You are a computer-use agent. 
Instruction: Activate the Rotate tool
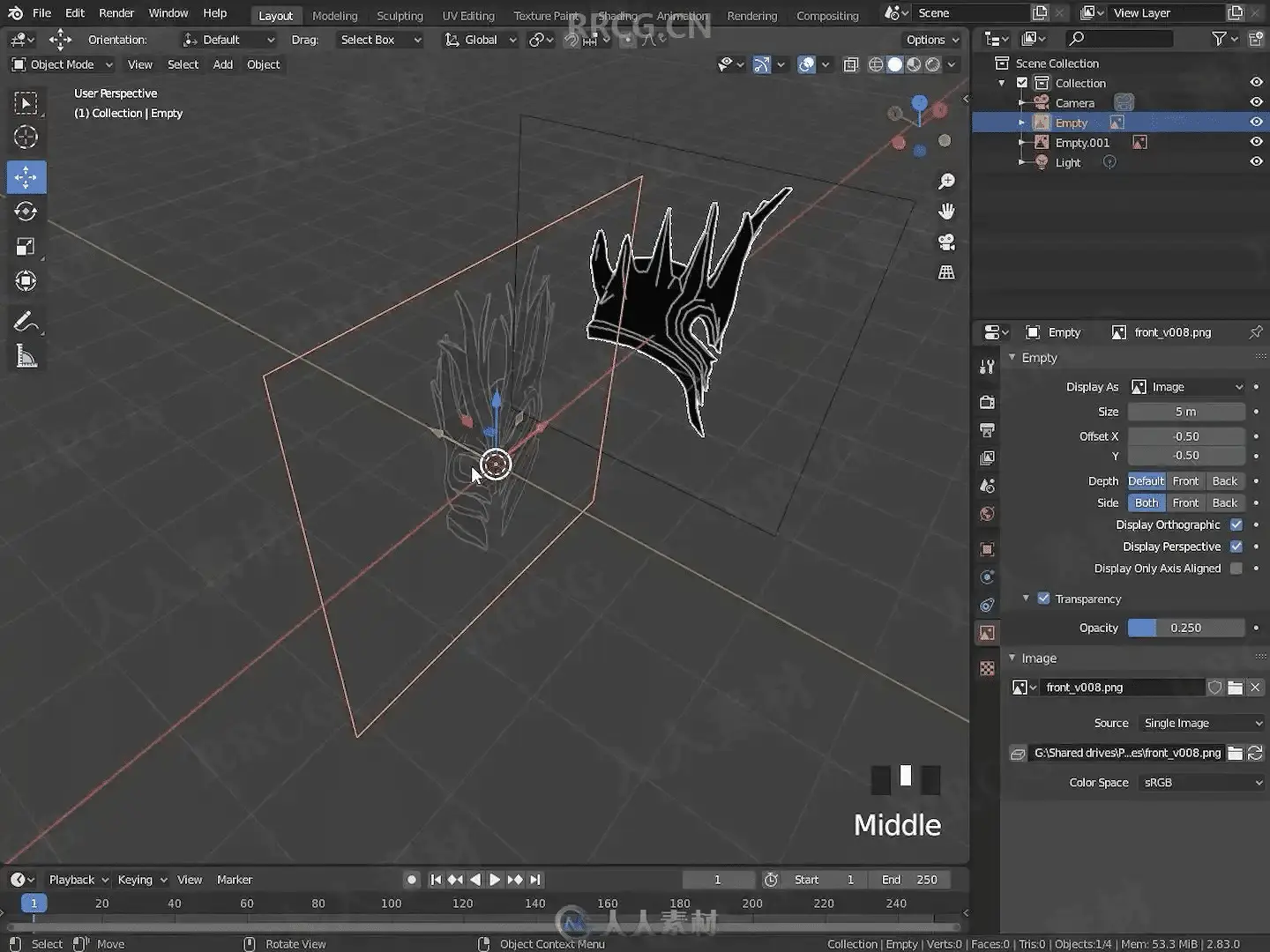coord(26,212)
